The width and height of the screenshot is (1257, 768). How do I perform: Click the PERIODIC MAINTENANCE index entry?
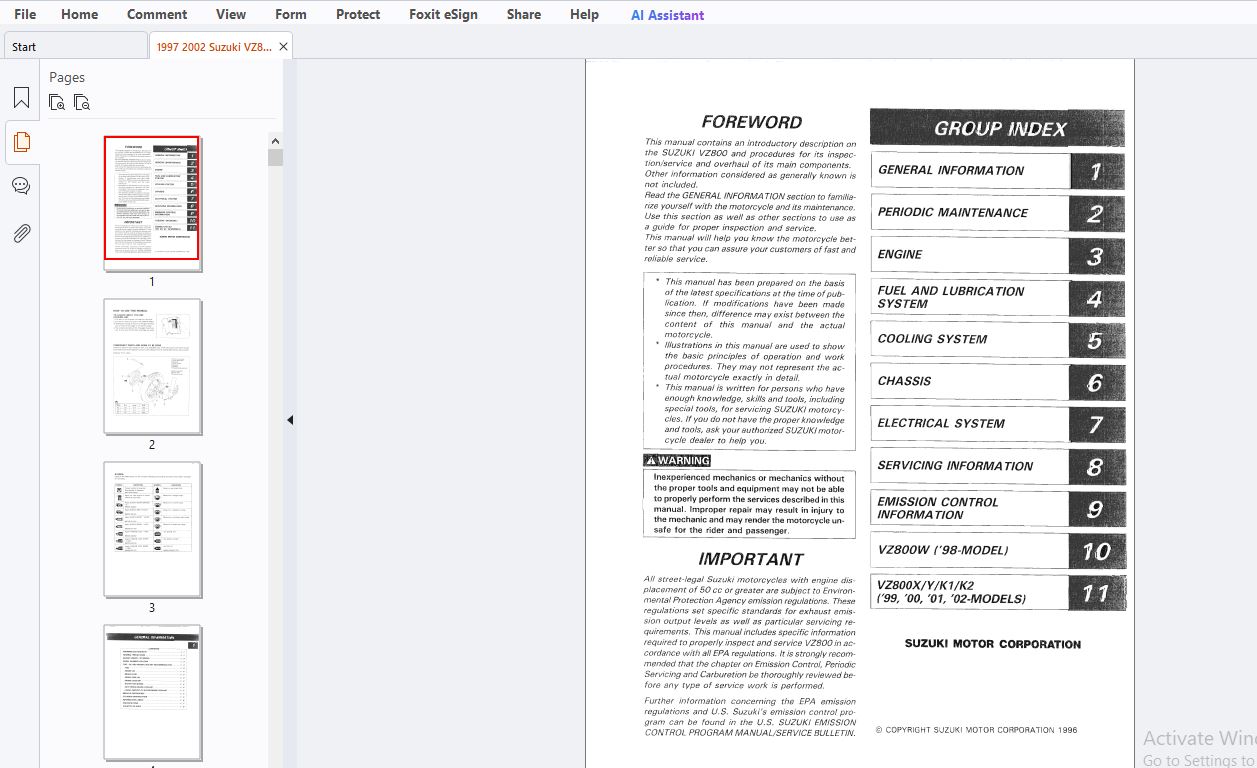click(x=997, y=213)
